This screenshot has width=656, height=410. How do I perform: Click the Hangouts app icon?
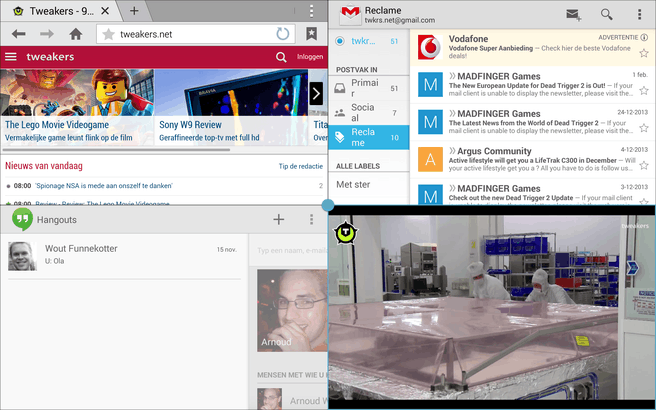(23, 219)
